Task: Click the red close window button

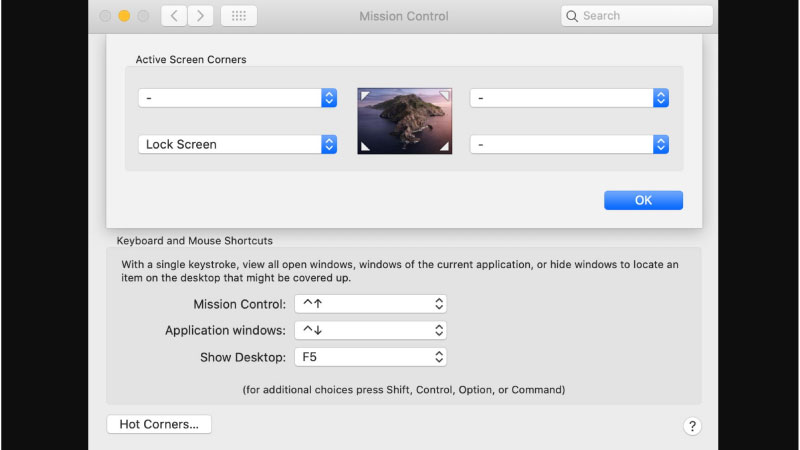Action: tap(106, 16)
